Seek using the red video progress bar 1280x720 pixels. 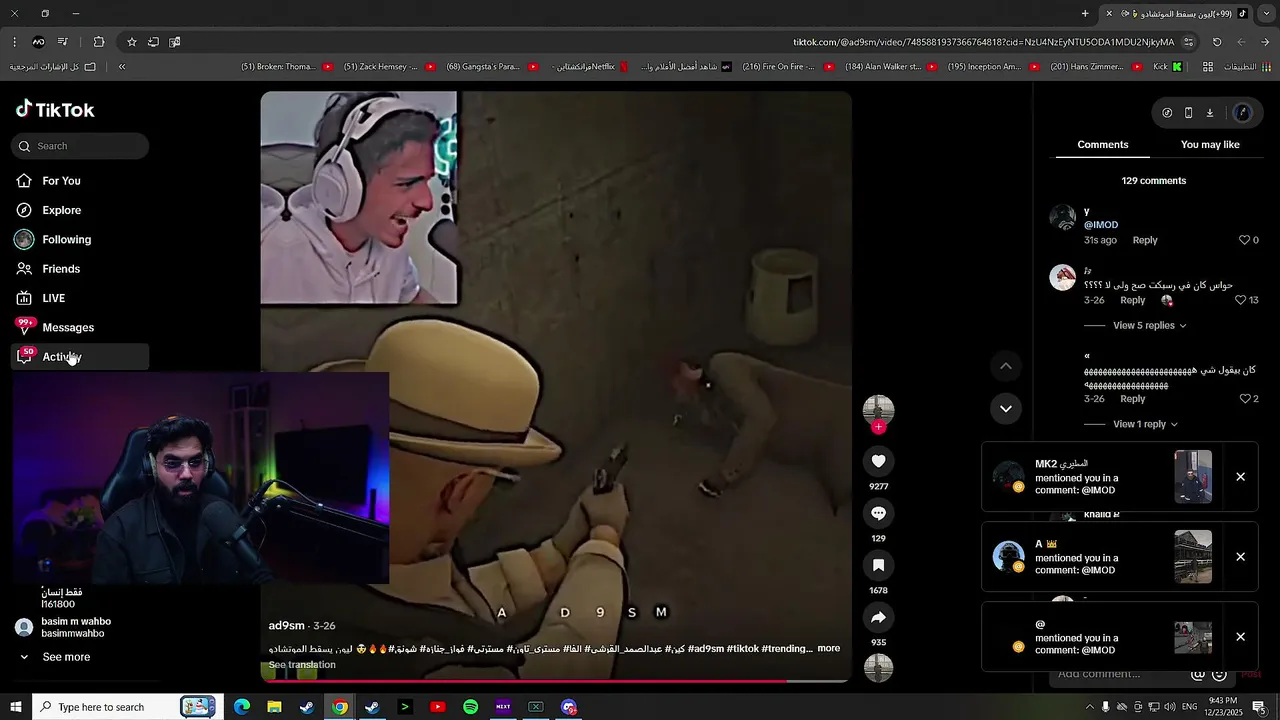pos(555,681)
